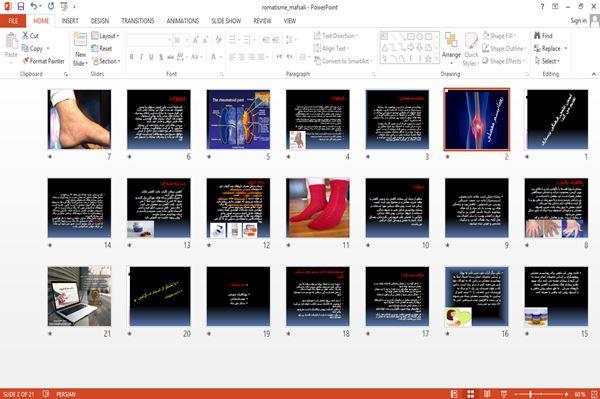The width and height of the screenshot is (600, 399).
Task: Open Shape Fill dropdown
Action: tap(499, 36)
